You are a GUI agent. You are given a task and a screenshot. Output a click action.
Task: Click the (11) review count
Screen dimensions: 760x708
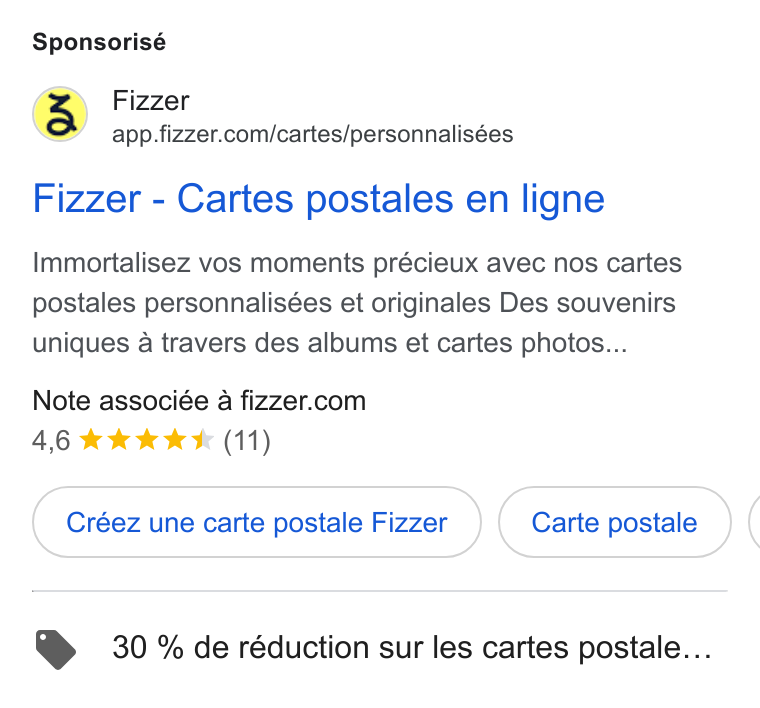tap(247, 441)
